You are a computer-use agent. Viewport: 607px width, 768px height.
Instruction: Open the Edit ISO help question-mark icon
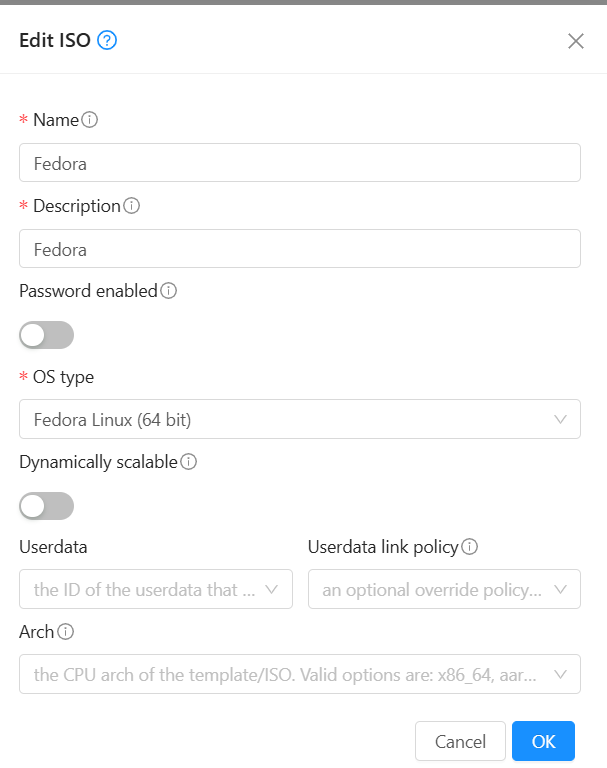[x=107, y=40]
